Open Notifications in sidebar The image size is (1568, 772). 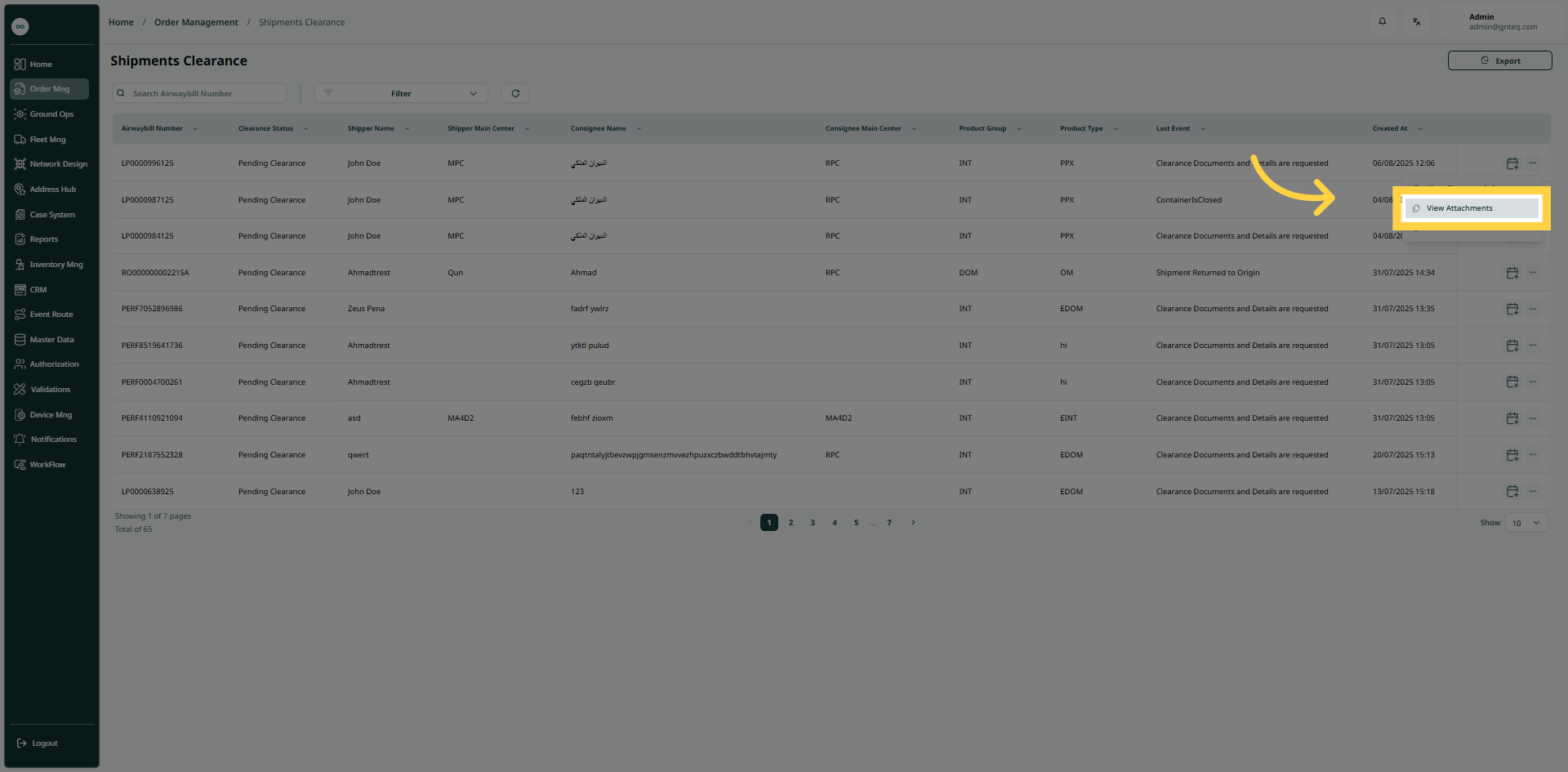click(x=49, y=440)
